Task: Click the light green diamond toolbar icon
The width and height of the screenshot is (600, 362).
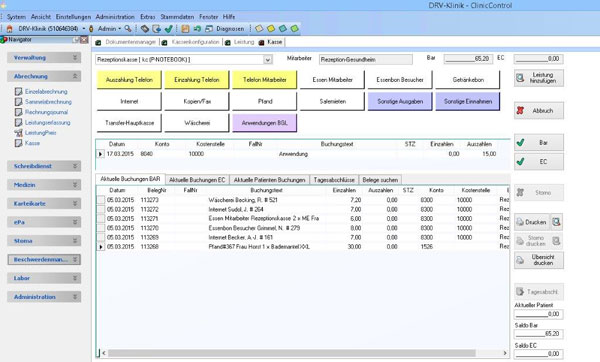Action: (x=294, y=29)
